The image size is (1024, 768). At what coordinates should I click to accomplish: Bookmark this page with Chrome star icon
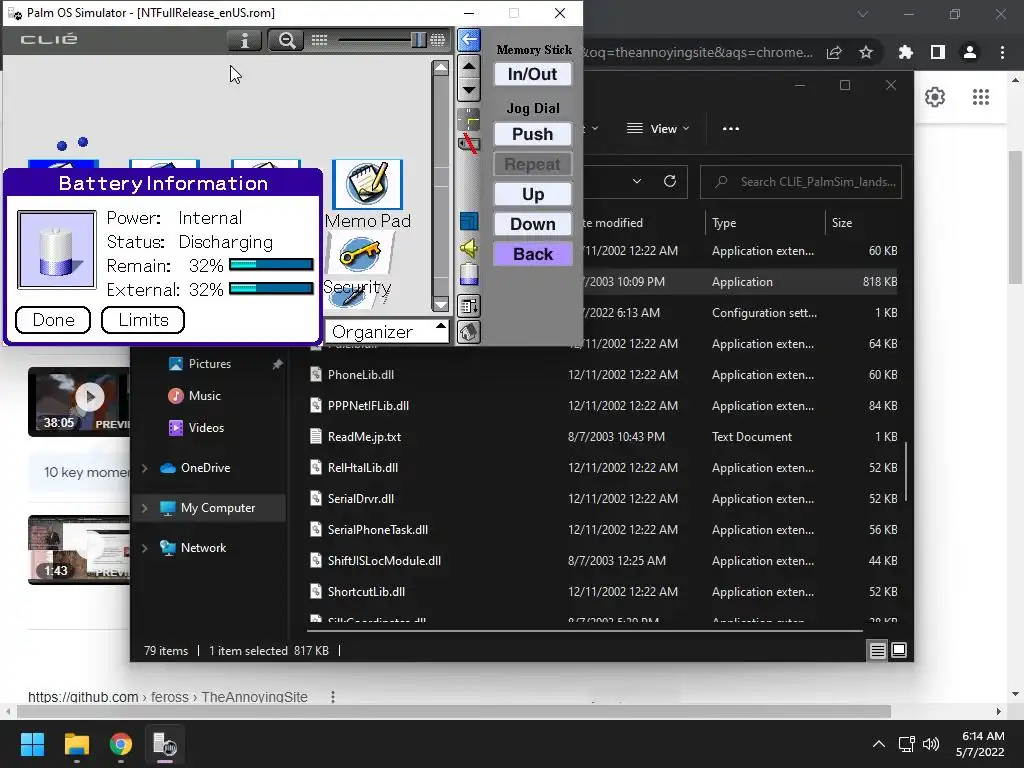tap(866, 52)
